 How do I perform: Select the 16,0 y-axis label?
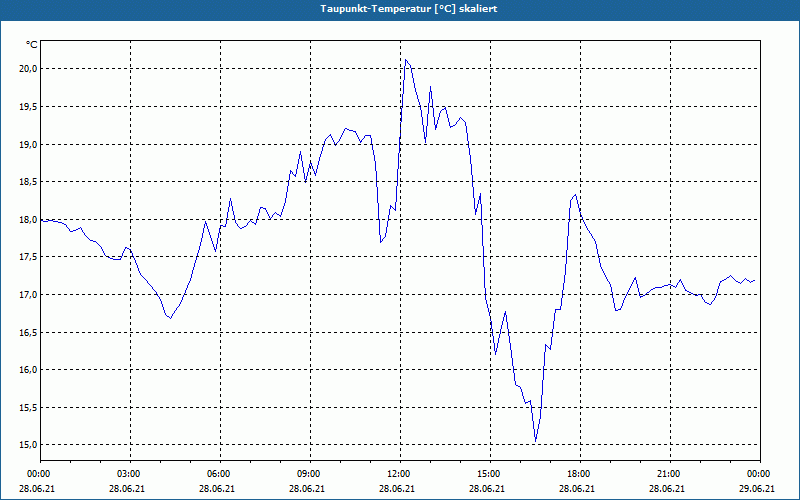click(x=29, y=369)
